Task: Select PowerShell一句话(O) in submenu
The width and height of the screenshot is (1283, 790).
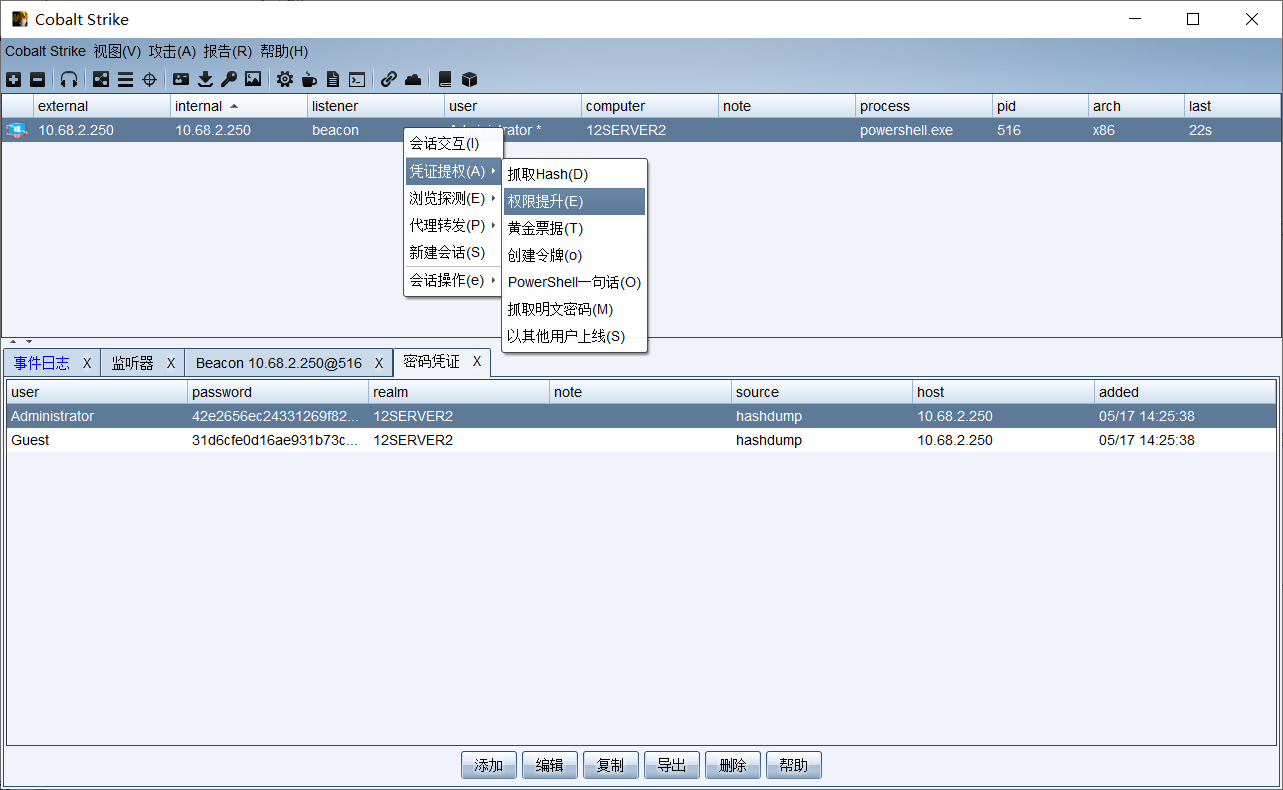Action: click(574, 282)
